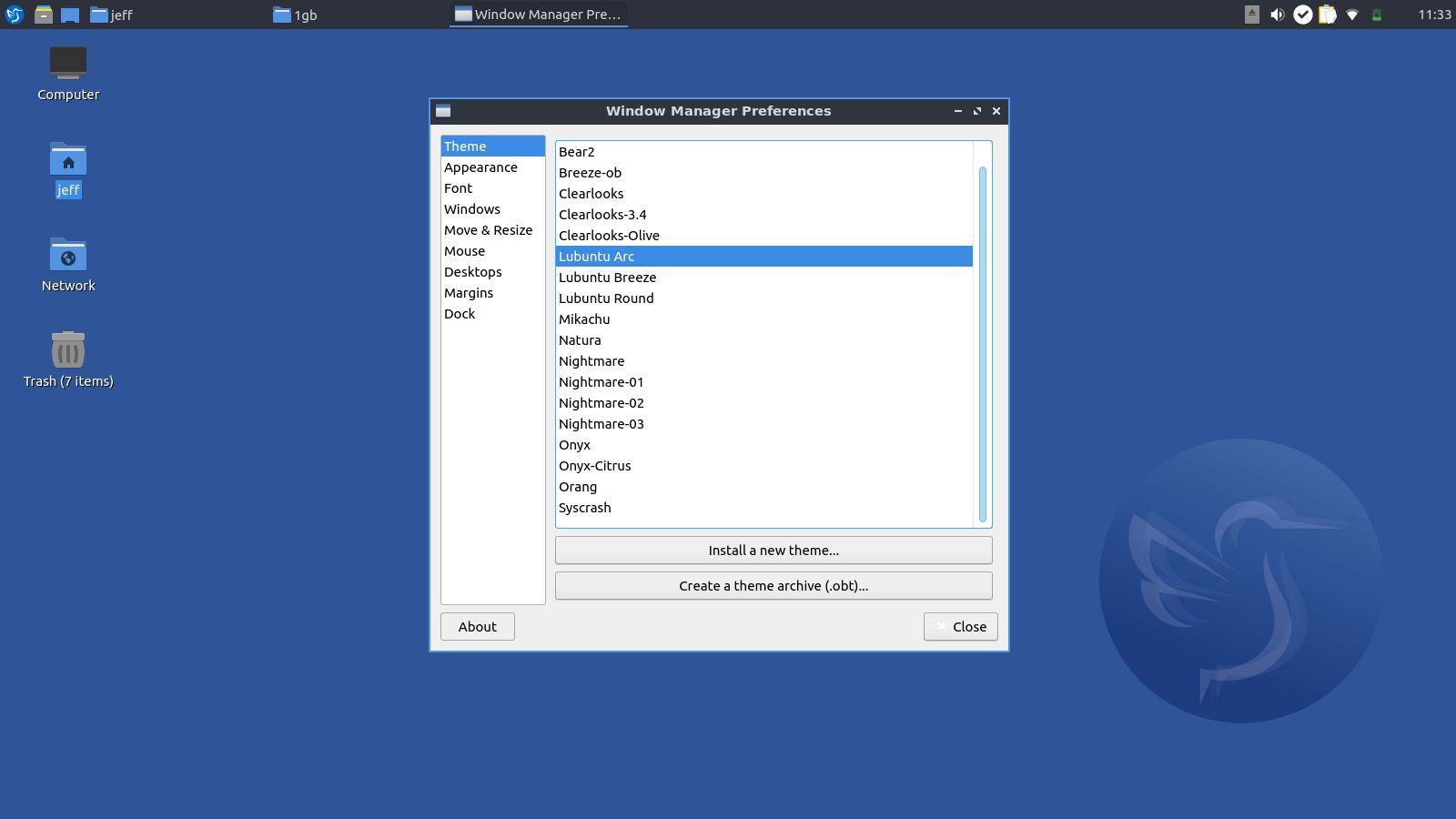Choose the Breeze-ob theme
The height and width of the screenshot is (819, 1456).
click(x=764, y=173)
